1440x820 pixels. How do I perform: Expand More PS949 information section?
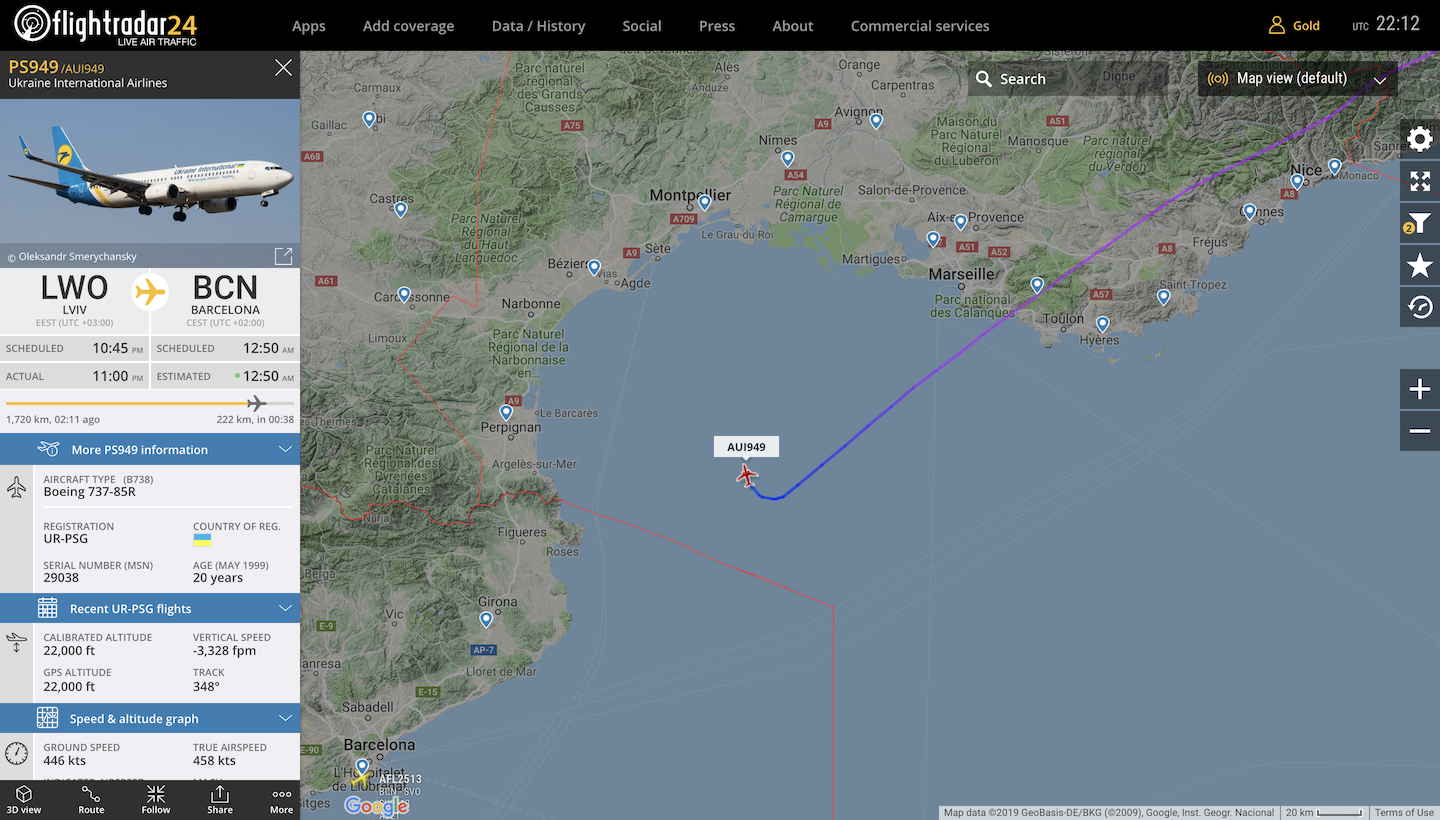pos(150,449)
